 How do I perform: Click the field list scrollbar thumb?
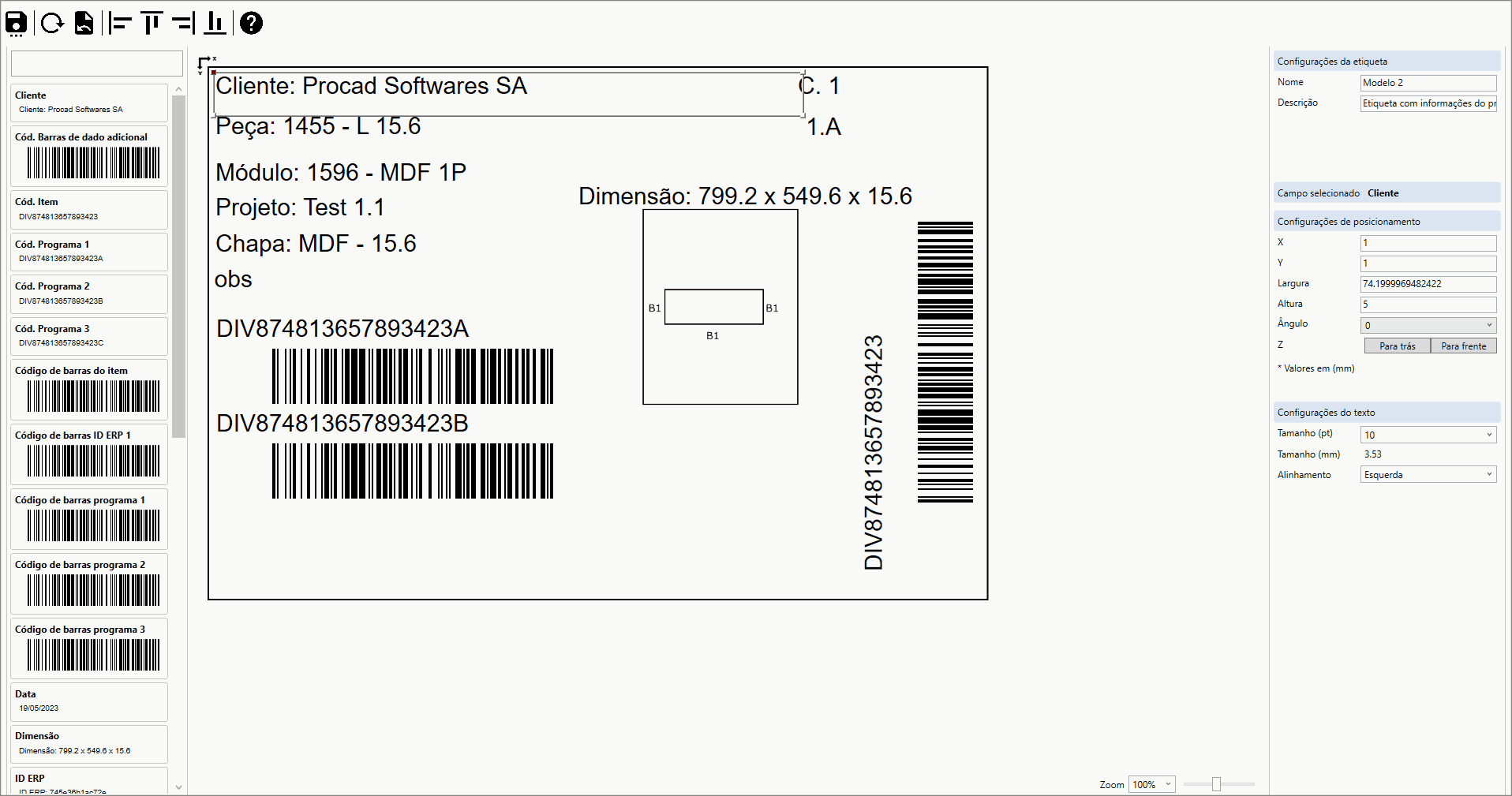(178, 267)
